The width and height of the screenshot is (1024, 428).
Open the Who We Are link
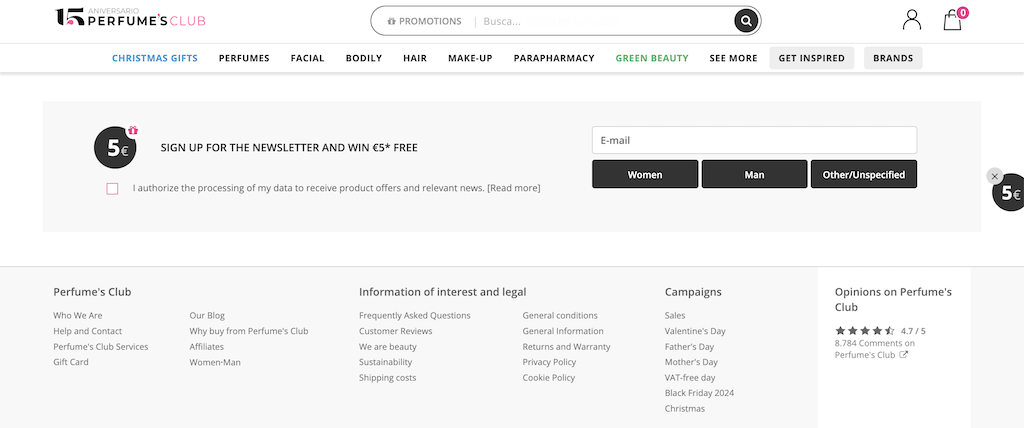pos(78,316)
